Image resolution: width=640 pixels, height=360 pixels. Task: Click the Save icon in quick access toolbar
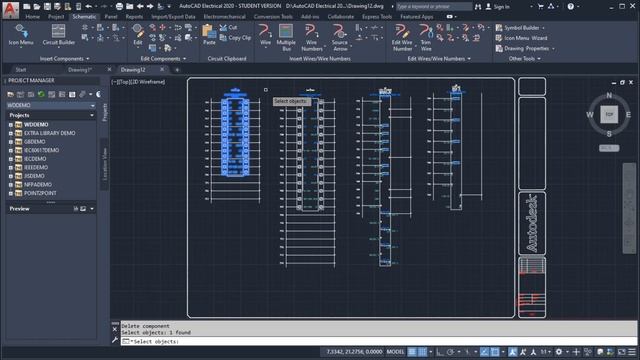pos(47,7)
